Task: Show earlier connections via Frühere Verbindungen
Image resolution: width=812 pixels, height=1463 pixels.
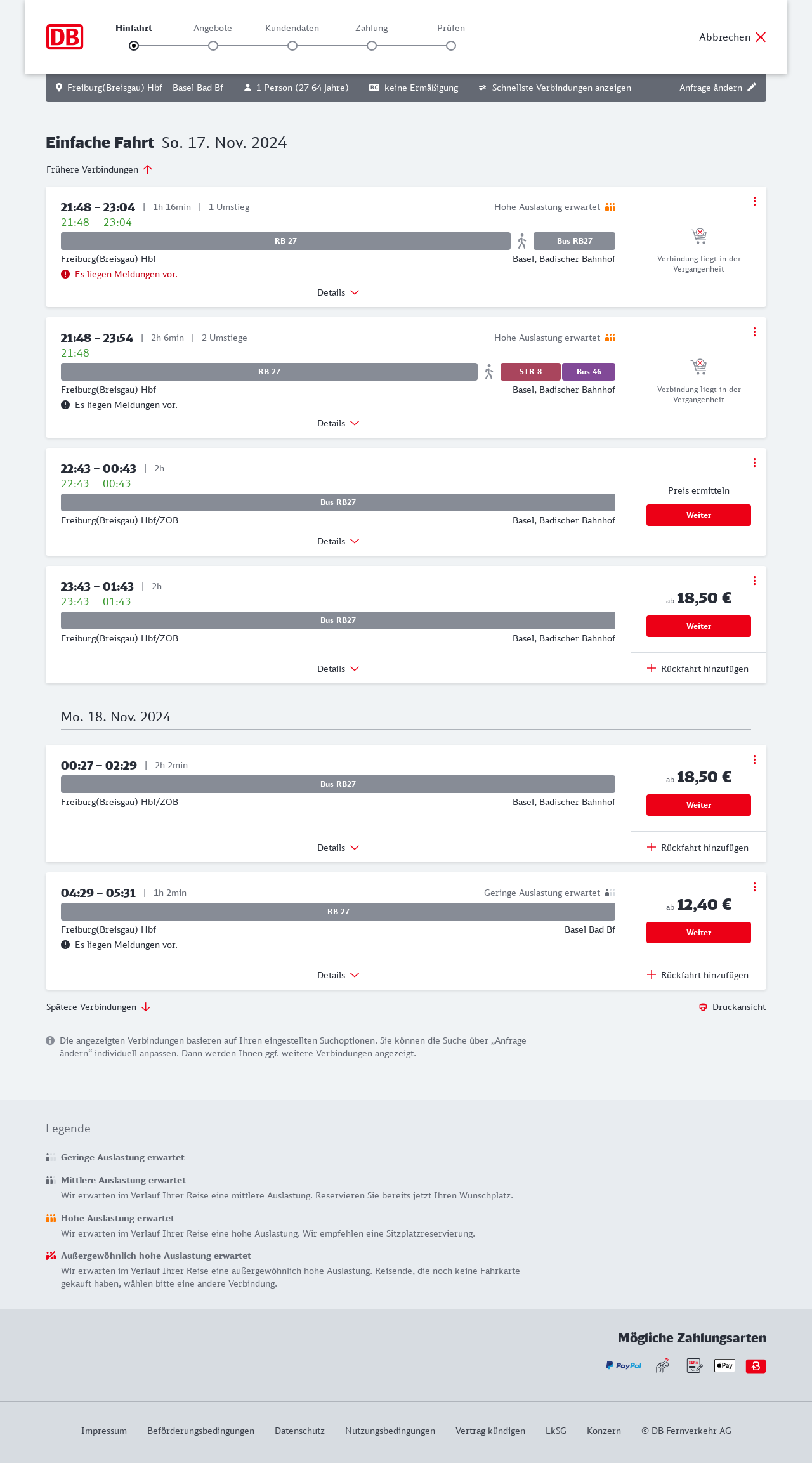Action: pos(99,169)
